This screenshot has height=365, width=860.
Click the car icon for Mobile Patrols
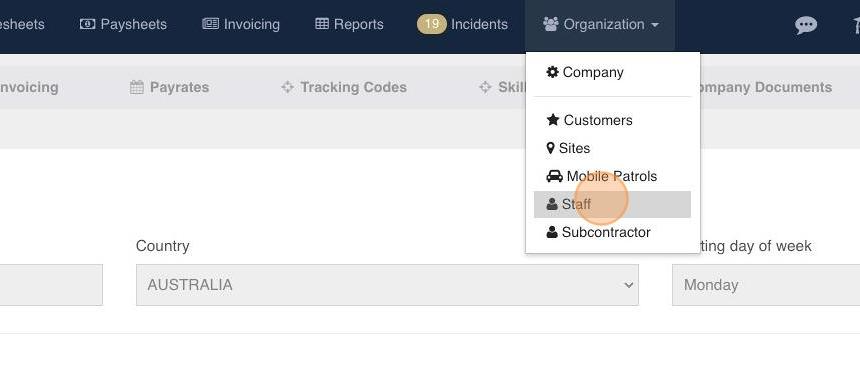pos(555,176)
